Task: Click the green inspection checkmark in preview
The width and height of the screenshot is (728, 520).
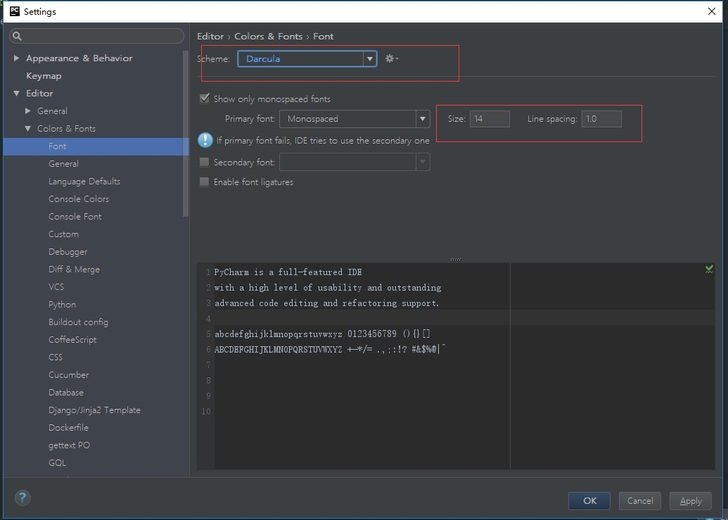Action: click(x=709, y=269)
